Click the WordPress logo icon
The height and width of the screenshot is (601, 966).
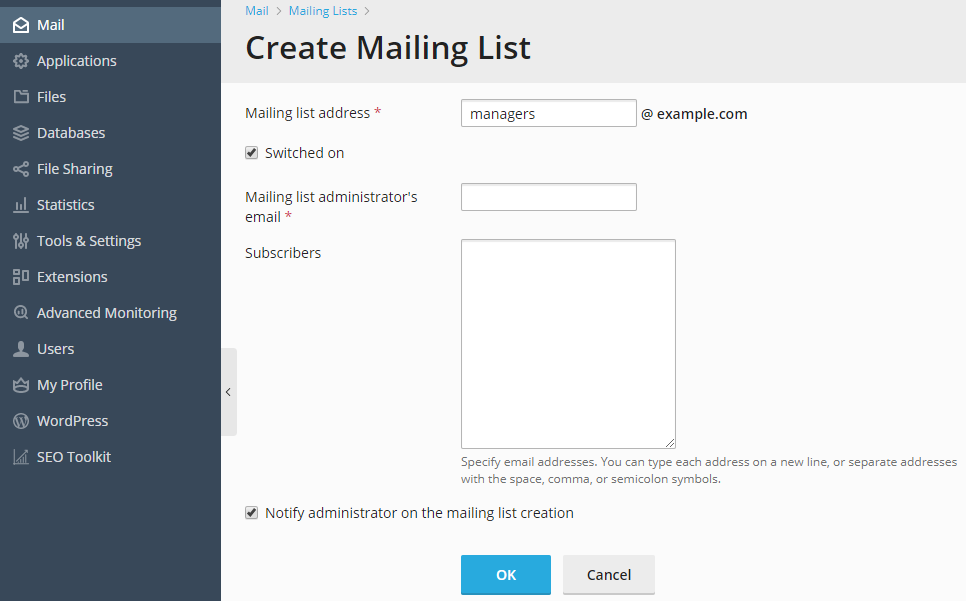point(20,421)
